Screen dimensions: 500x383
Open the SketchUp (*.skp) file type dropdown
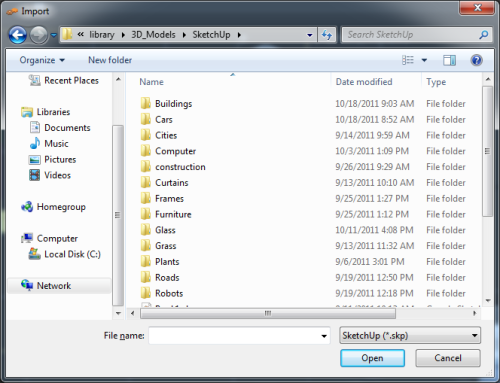click(410, 335)
